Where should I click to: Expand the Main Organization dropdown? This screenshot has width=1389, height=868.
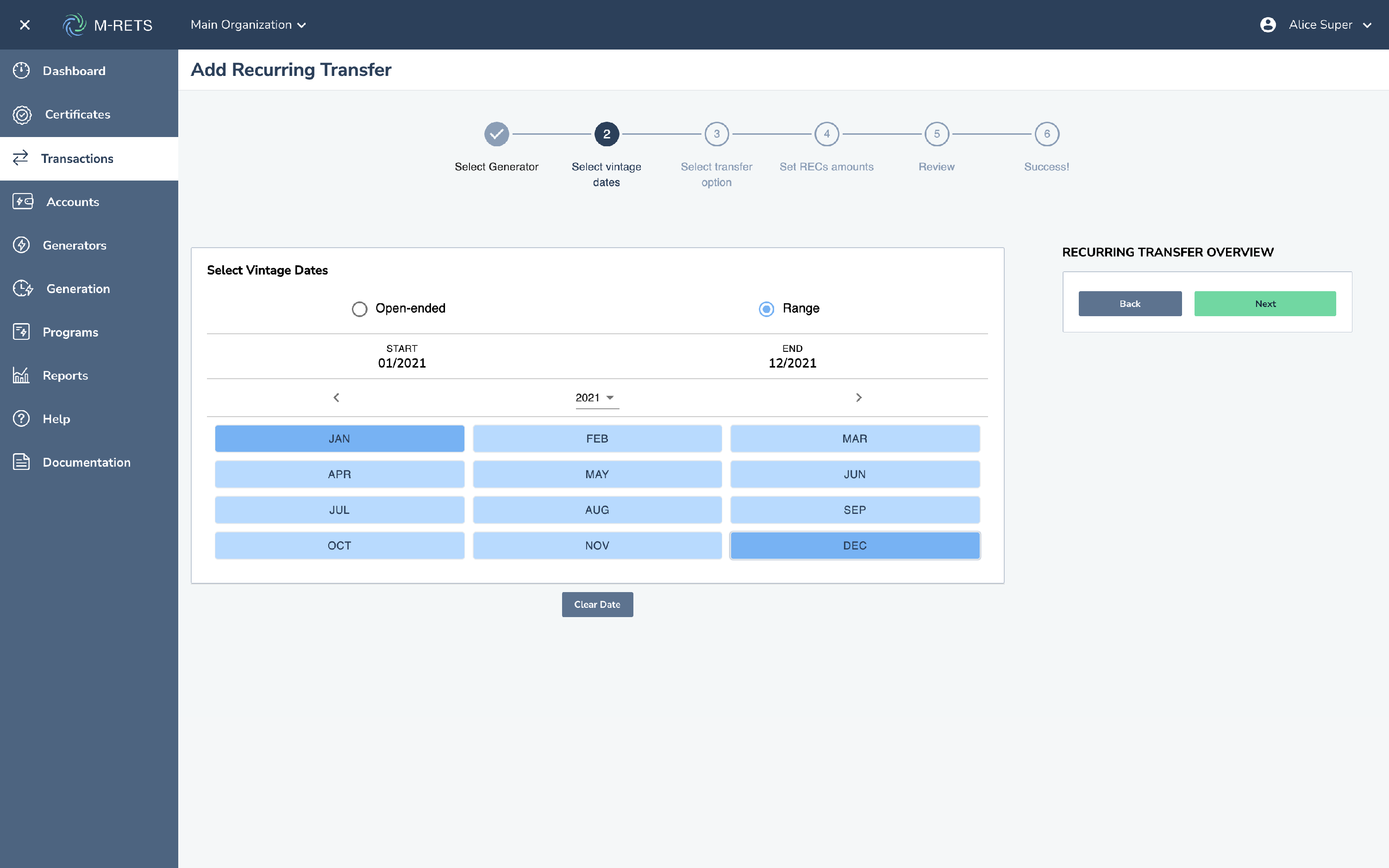click(x=248, y=25)
